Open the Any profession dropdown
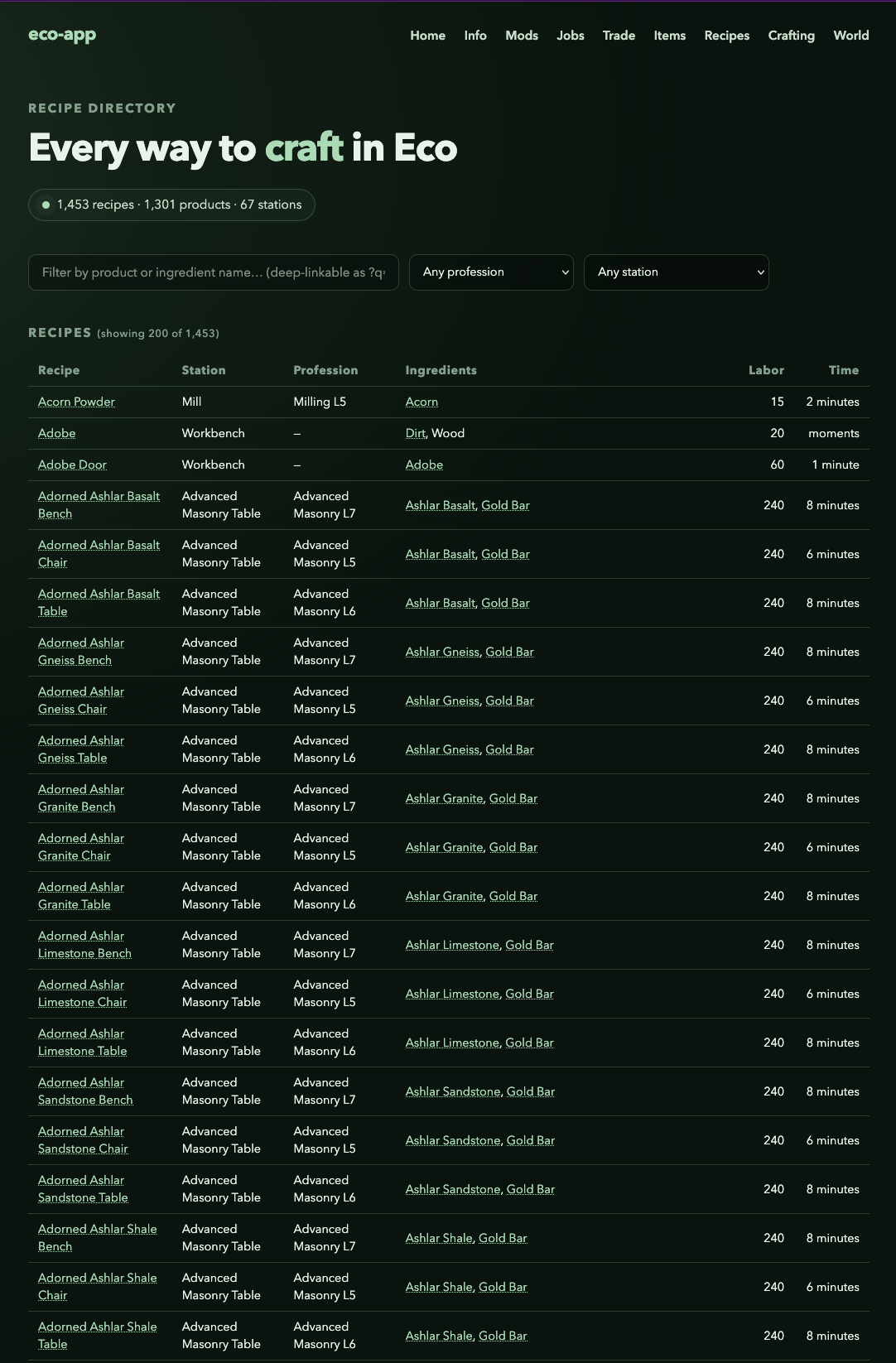Viewport: 896px width, 1363px height. tap(491, 272)
